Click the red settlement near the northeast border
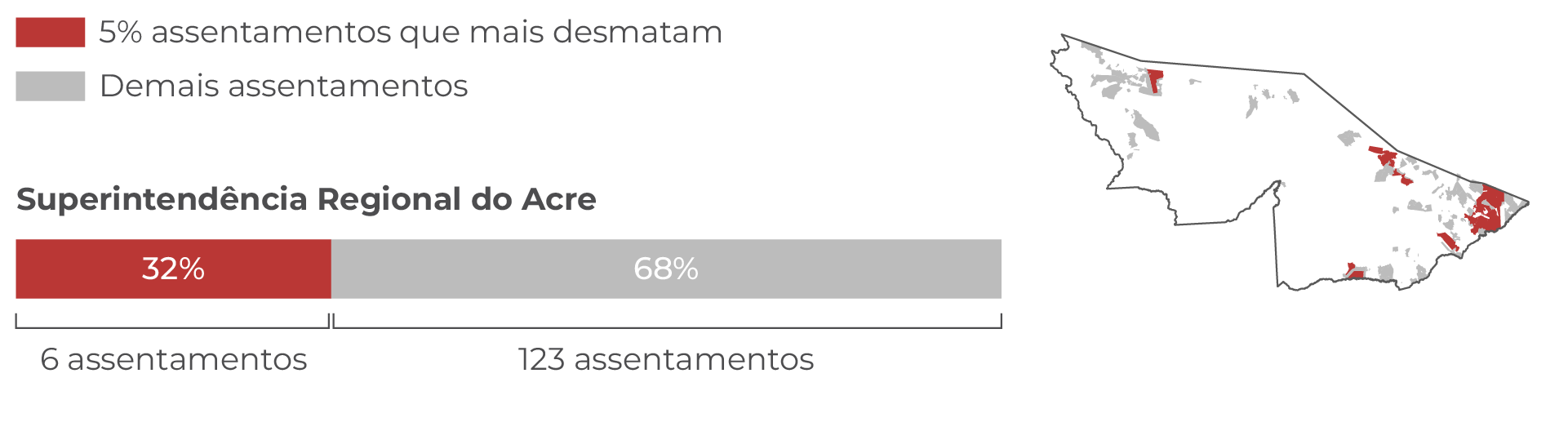 [x=1388, y=163]
